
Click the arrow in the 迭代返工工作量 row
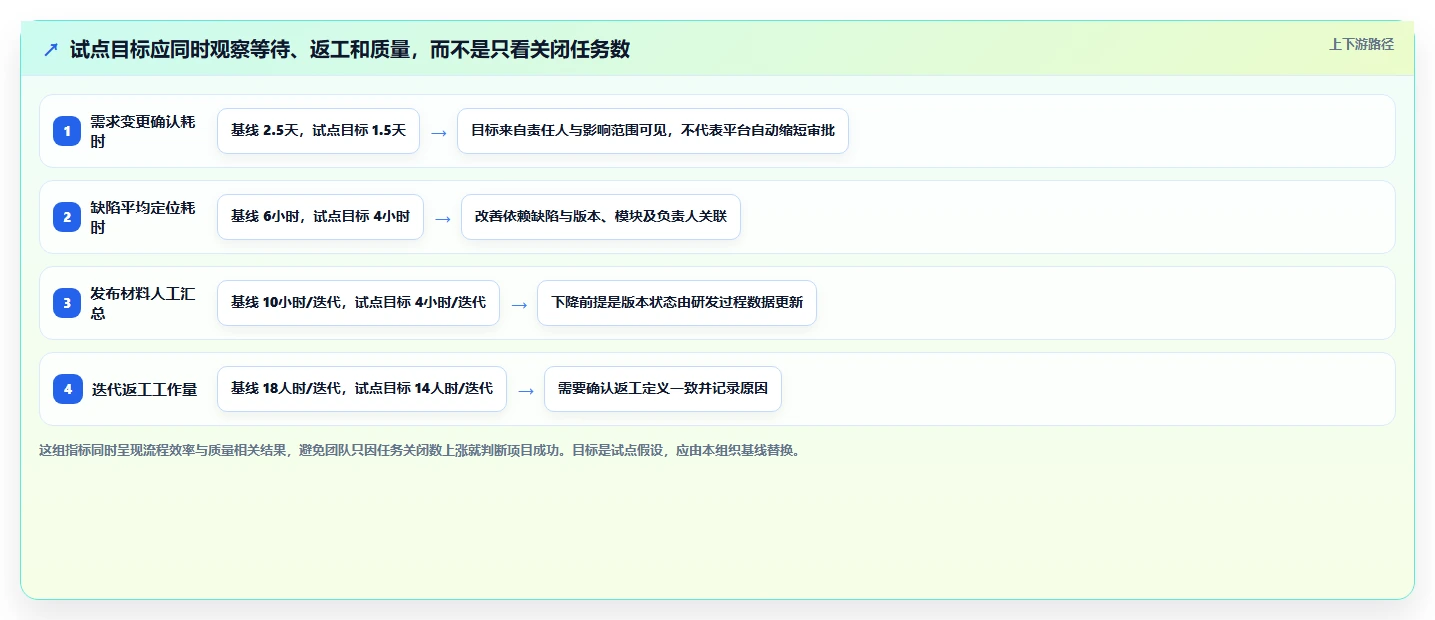[526, 390]
